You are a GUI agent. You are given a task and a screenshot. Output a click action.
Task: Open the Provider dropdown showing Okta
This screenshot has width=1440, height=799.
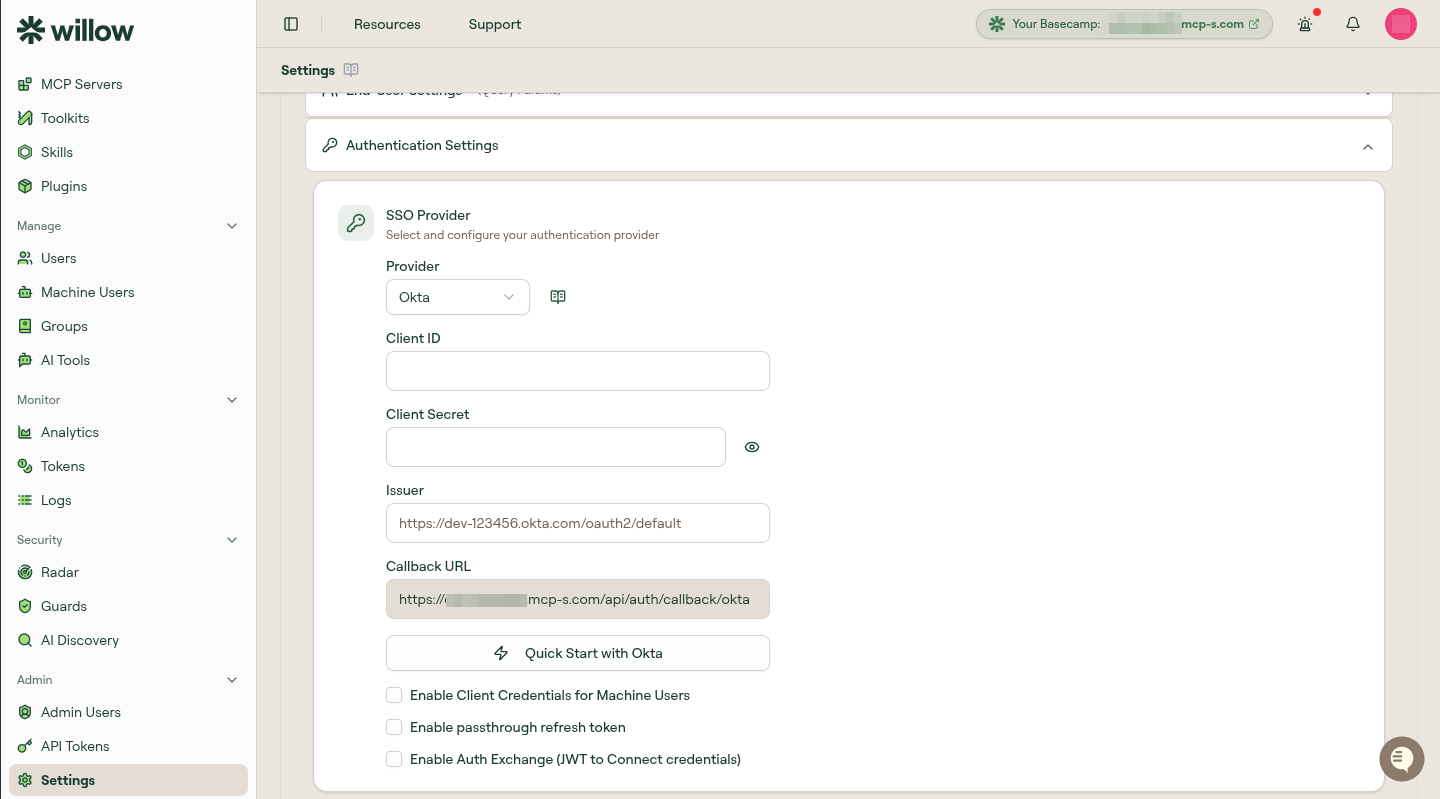coord(458,297)
